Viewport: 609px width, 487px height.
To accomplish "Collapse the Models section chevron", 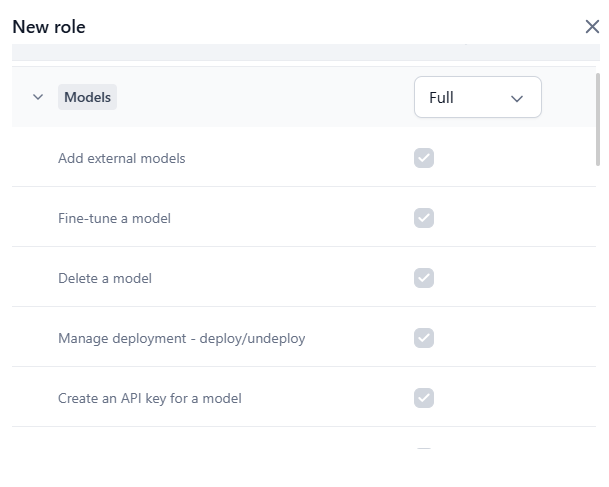I will pos(38,97).
